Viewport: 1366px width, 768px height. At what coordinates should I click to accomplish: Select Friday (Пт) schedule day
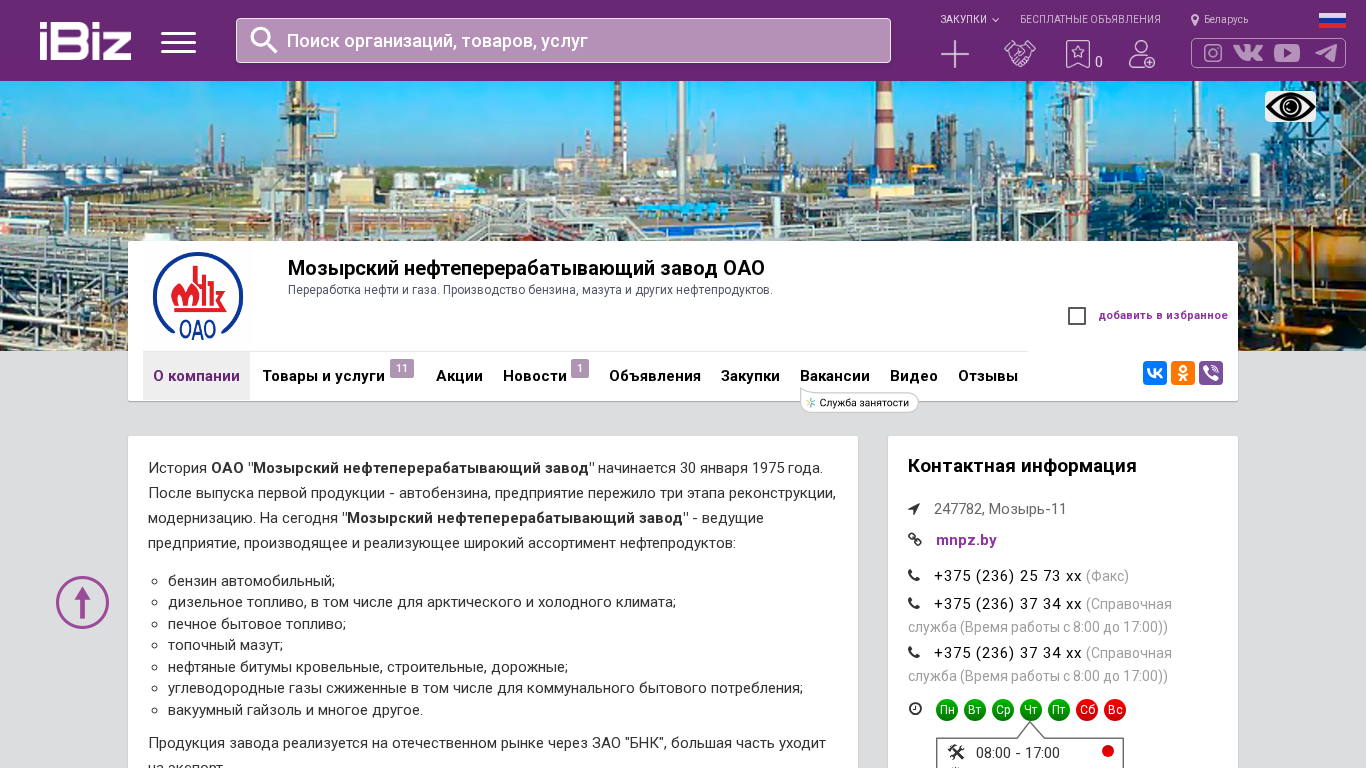pos(1059,710)
